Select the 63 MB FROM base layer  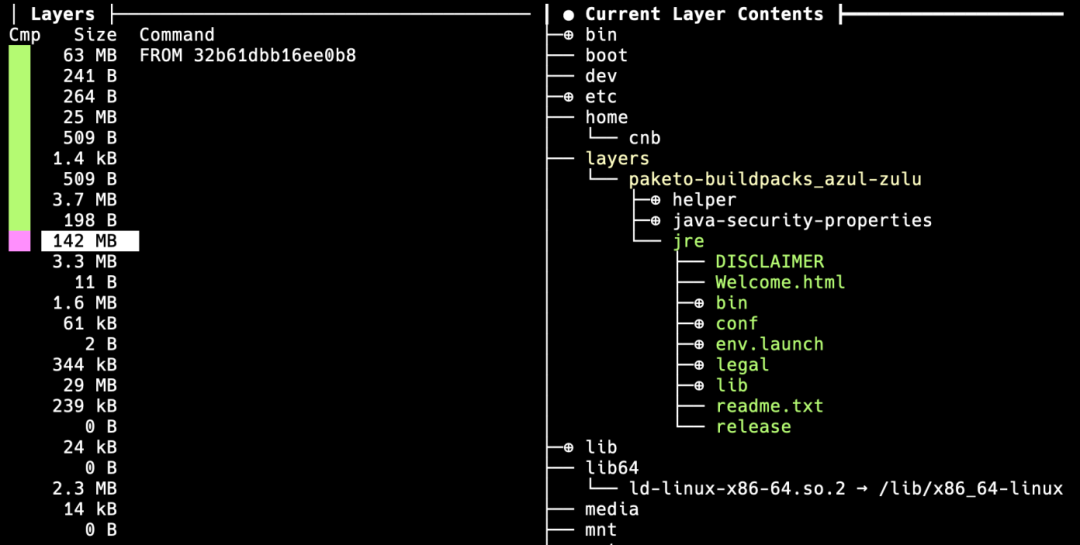pos(183,56)
